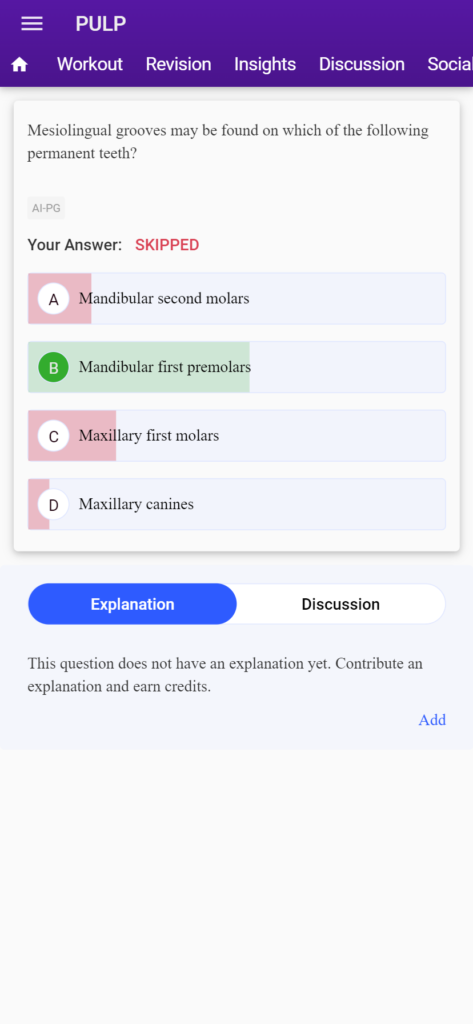473x1024 pixels.
Task: Open the Insights tab
Action: [265, 64]
